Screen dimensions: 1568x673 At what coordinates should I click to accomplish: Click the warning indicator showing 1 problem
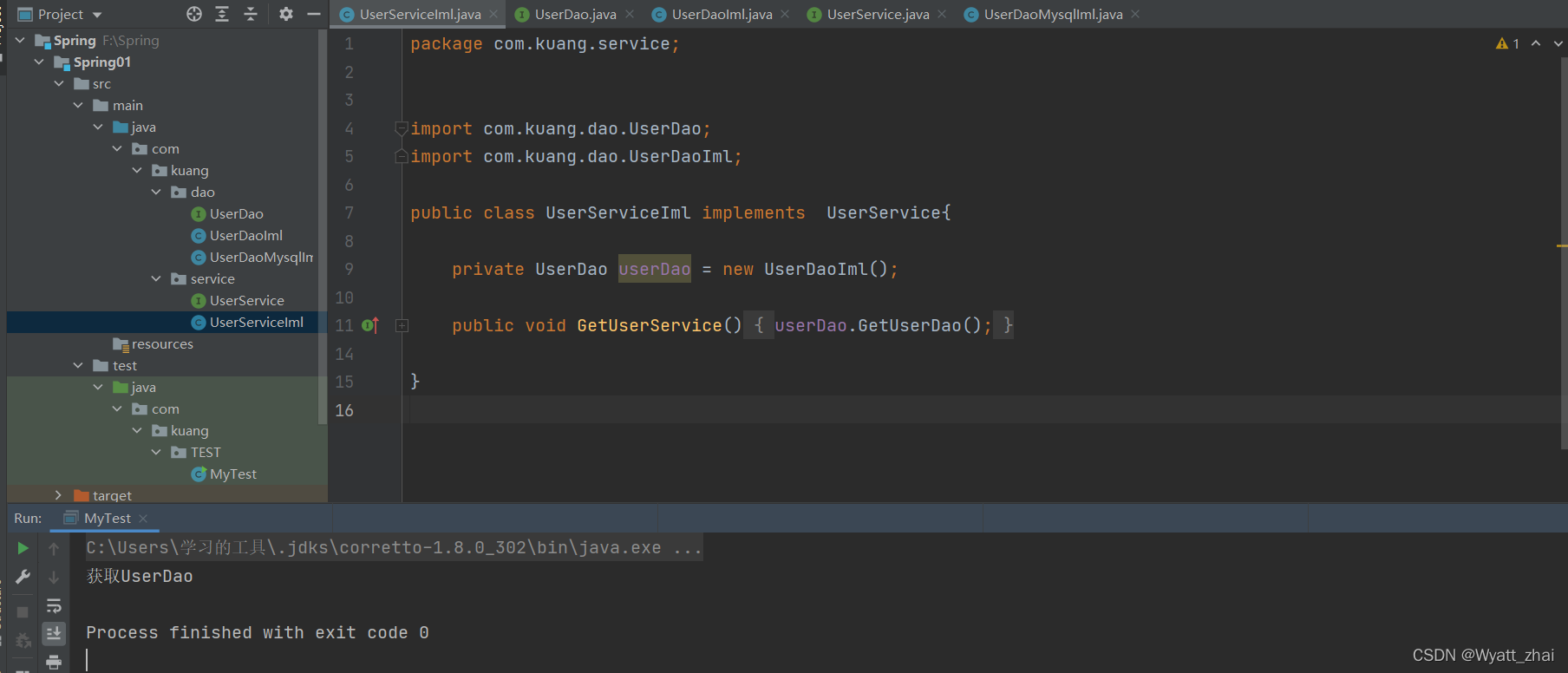[1507, 43]
